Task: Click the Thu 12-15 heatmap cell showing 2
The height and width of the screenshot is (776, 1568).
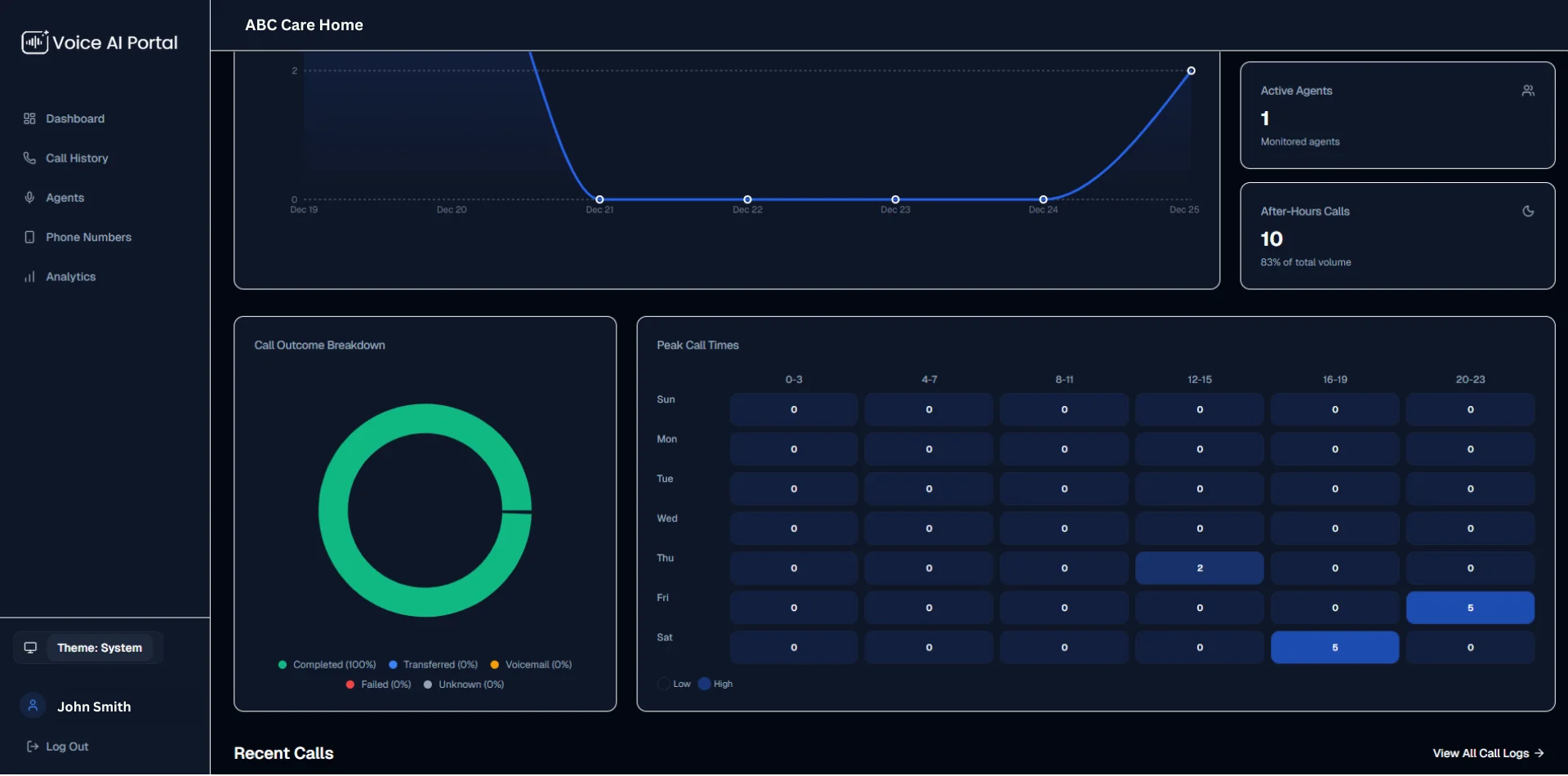Action: pyautogui.click(x=1199, y=568)
